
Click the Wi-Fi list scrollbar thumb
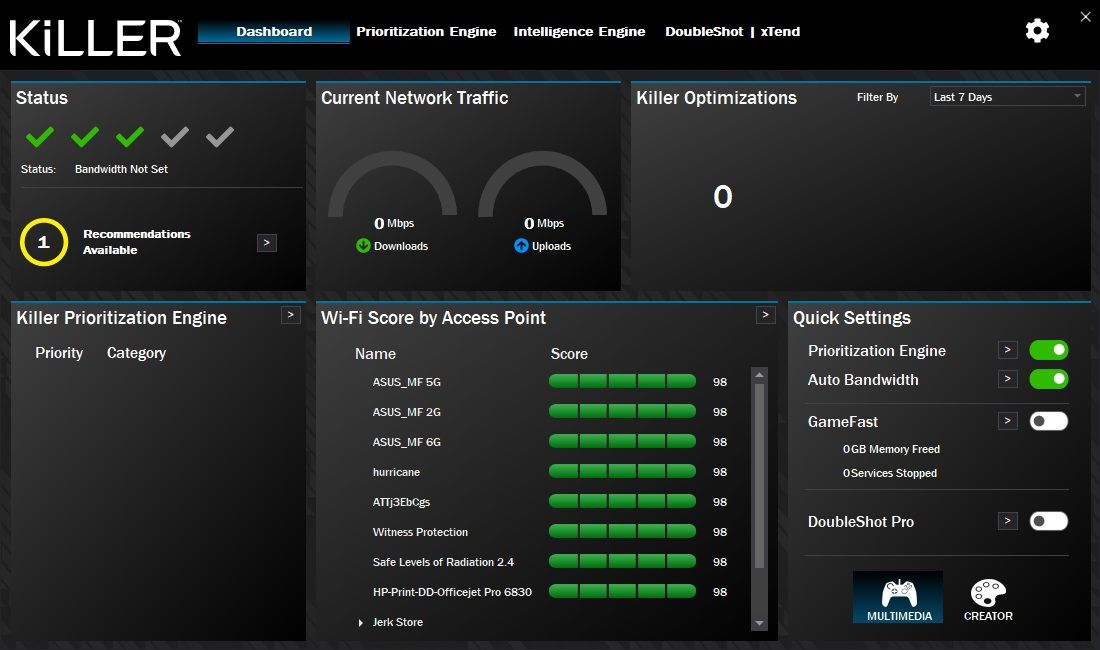click(759, 476)
